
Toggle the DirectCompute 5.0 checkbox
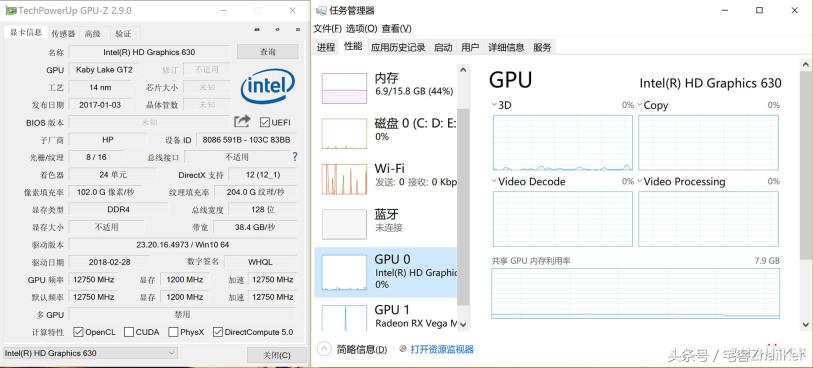click(x=218, y=332)
